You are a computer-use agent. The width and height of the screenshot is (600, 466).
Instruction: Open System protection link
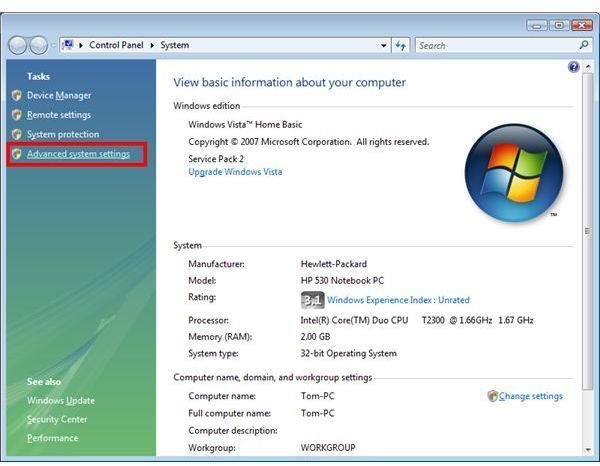(63, 134)
